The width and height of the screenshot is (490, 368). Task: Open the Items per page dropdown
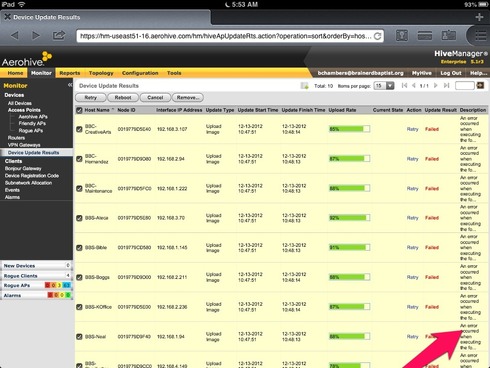[384, 86]
